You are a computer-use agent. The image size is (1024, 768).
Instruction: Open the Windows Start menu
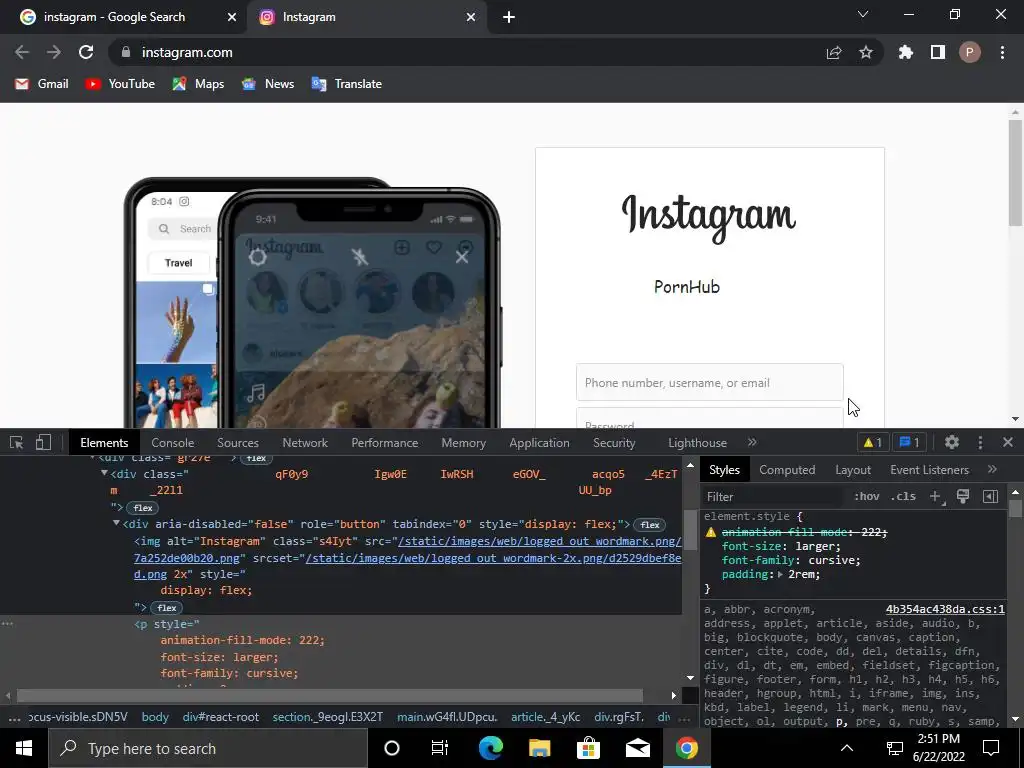click(x=24, y=748)
